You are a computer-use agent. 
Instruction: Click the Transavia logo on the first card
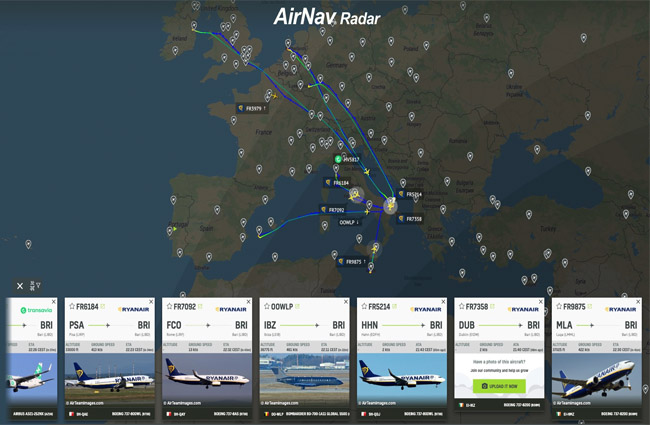36,310
